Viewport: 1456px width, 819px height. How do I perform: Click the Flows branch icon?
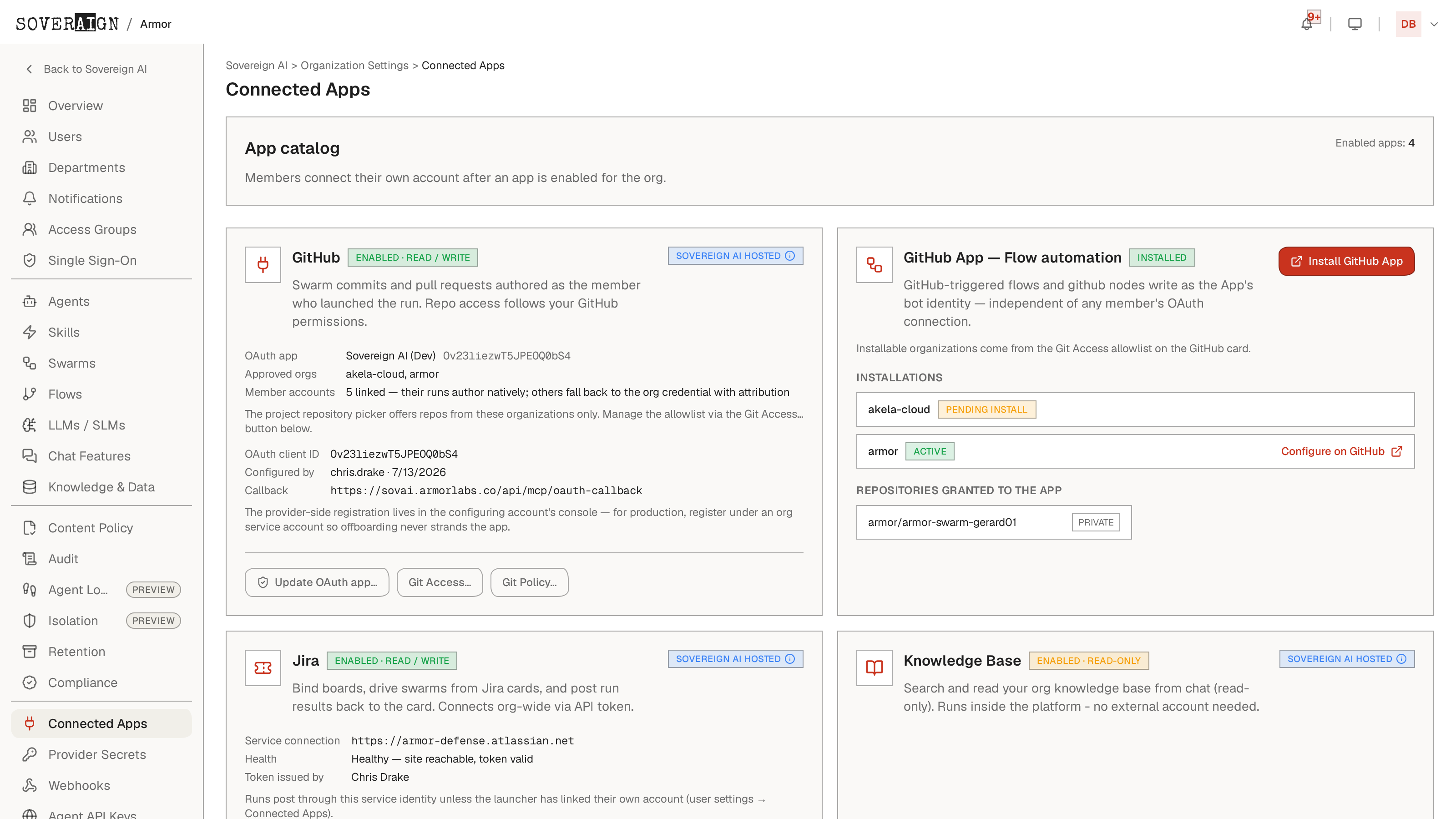point(30,394)
